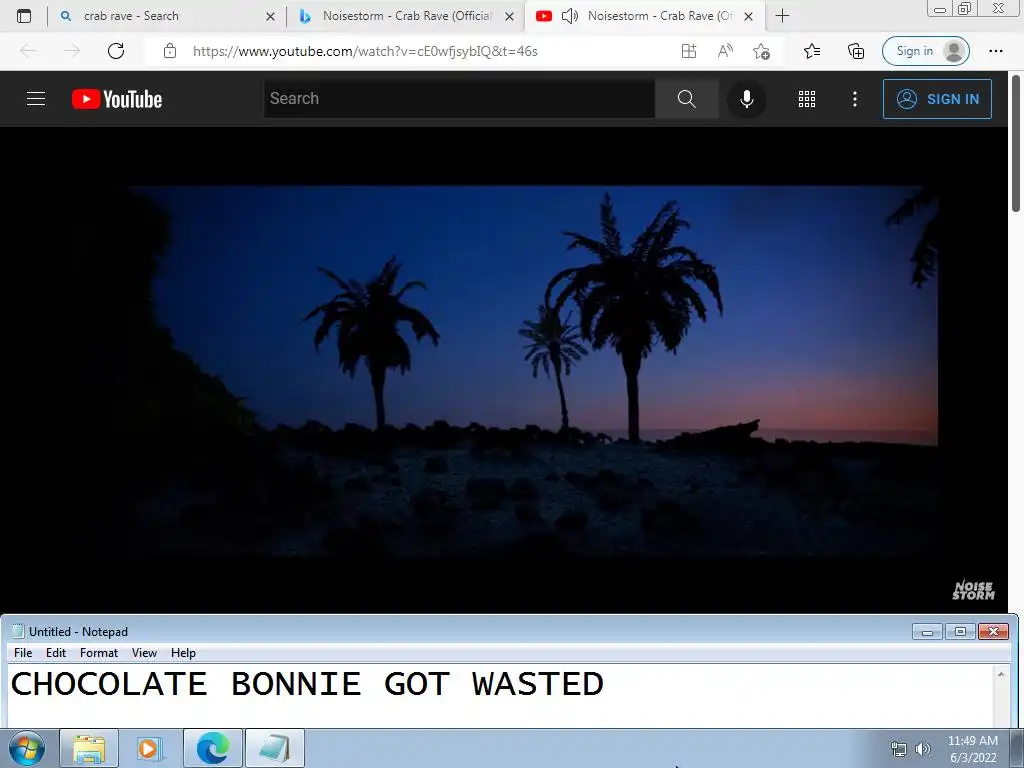The height and width of the screenshot is (768, 1024).
Task: Go to YouTube home via logo
Action: (x=117, y=99)
